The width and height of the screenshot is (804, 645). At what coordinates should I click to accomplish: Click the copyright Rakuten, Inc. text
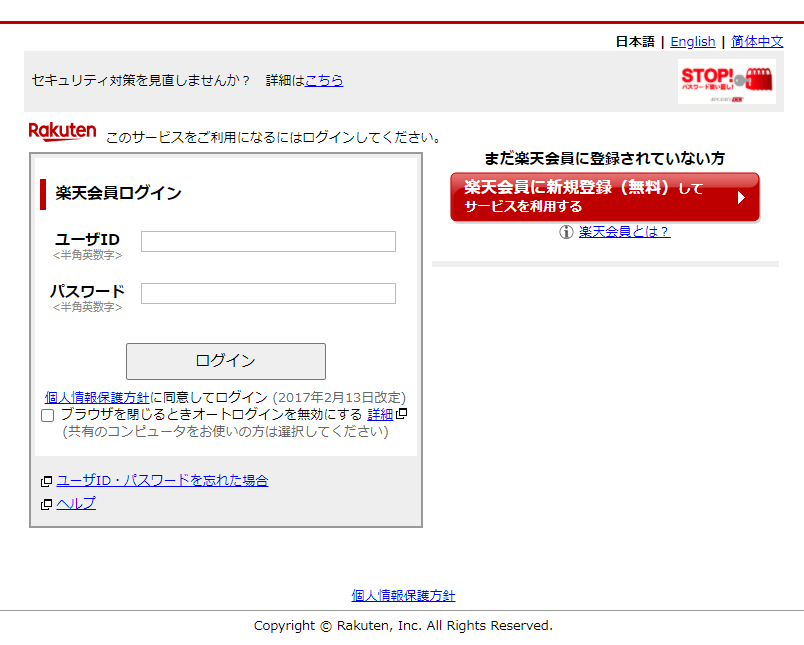point(403,626)
